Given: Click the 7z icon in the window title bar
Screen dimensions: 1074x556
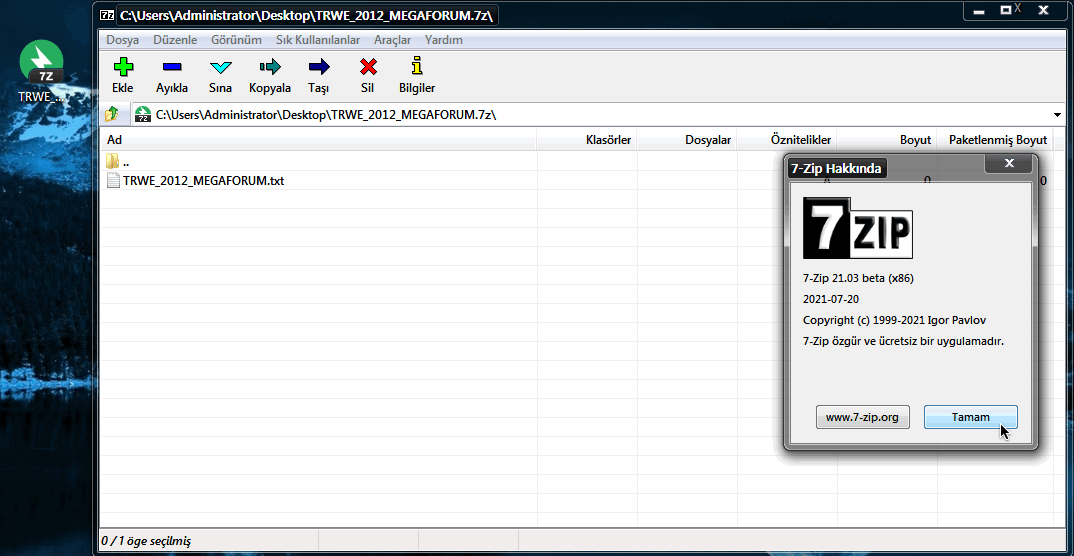Looking at the screenshot, I should [107, 14].
